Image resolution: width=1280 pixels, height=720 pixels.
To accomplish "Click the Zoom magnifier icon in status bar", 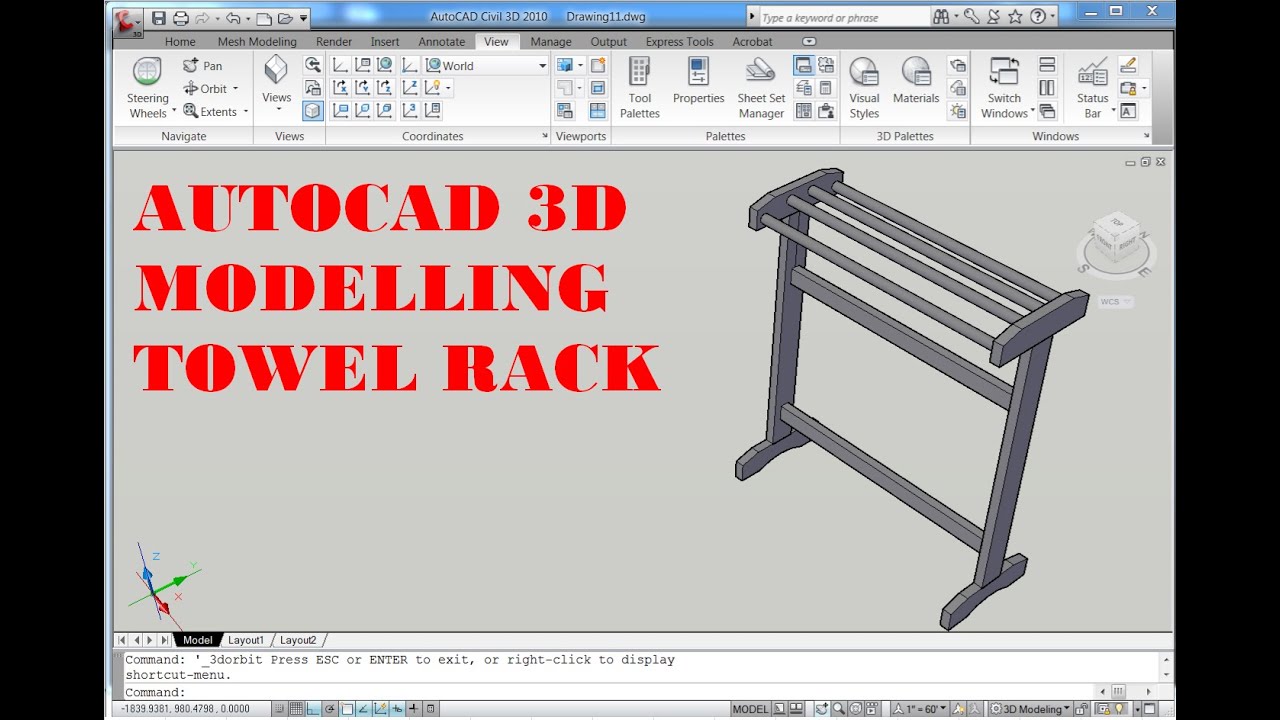I will (x=838, y=709).
